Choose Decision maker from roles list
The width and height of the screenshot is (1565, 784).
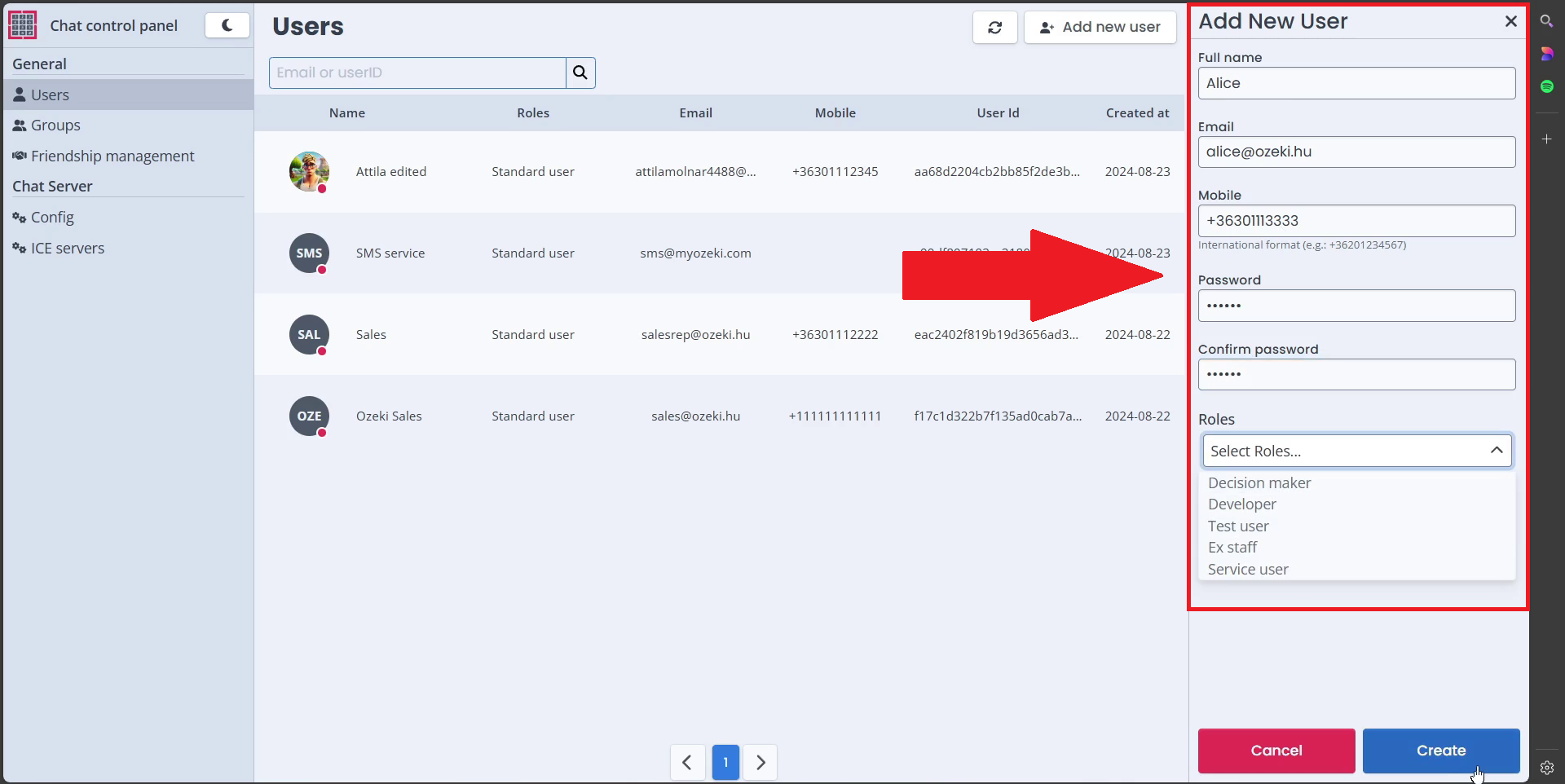click(x=1259, y=483)
